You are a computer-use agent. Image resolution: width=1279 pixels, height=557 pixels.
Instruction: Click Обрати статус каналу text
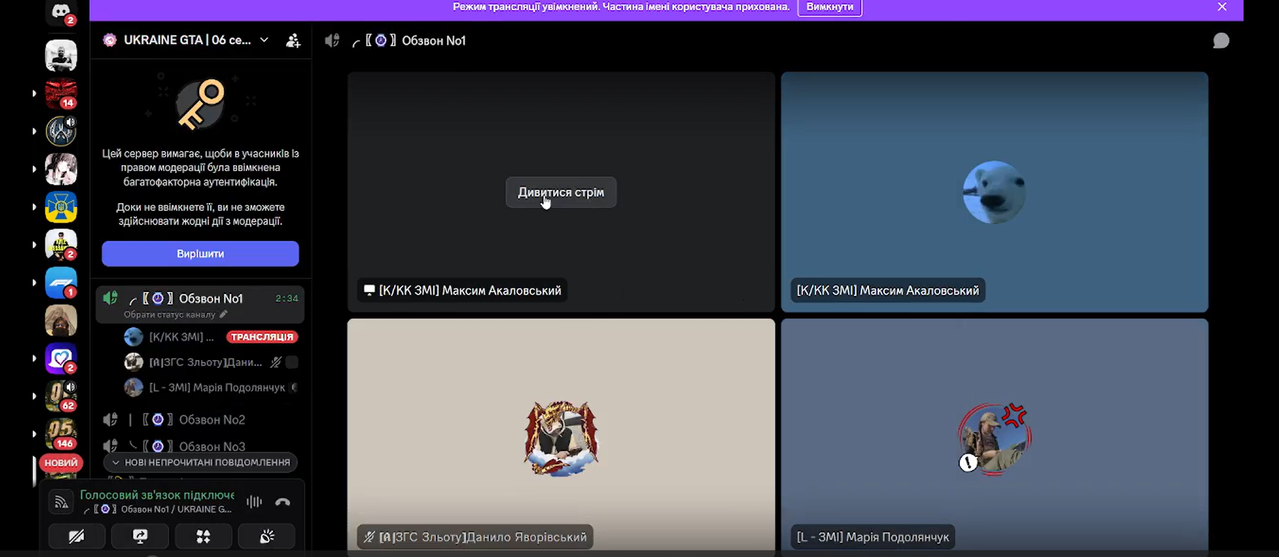tap(170, 314)
